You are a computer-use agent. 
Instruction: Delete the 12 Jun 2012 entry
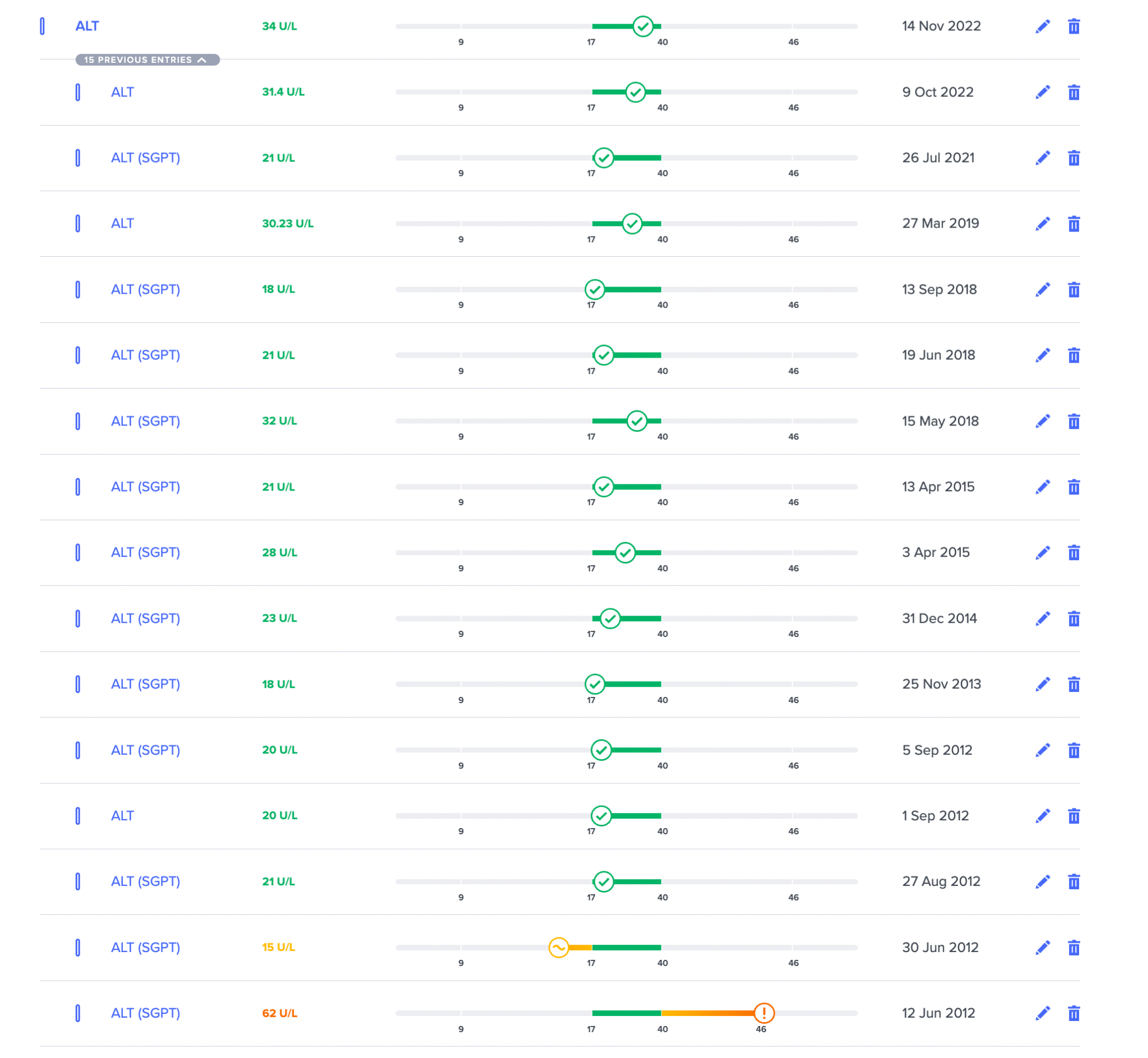click(1073, 1014)
